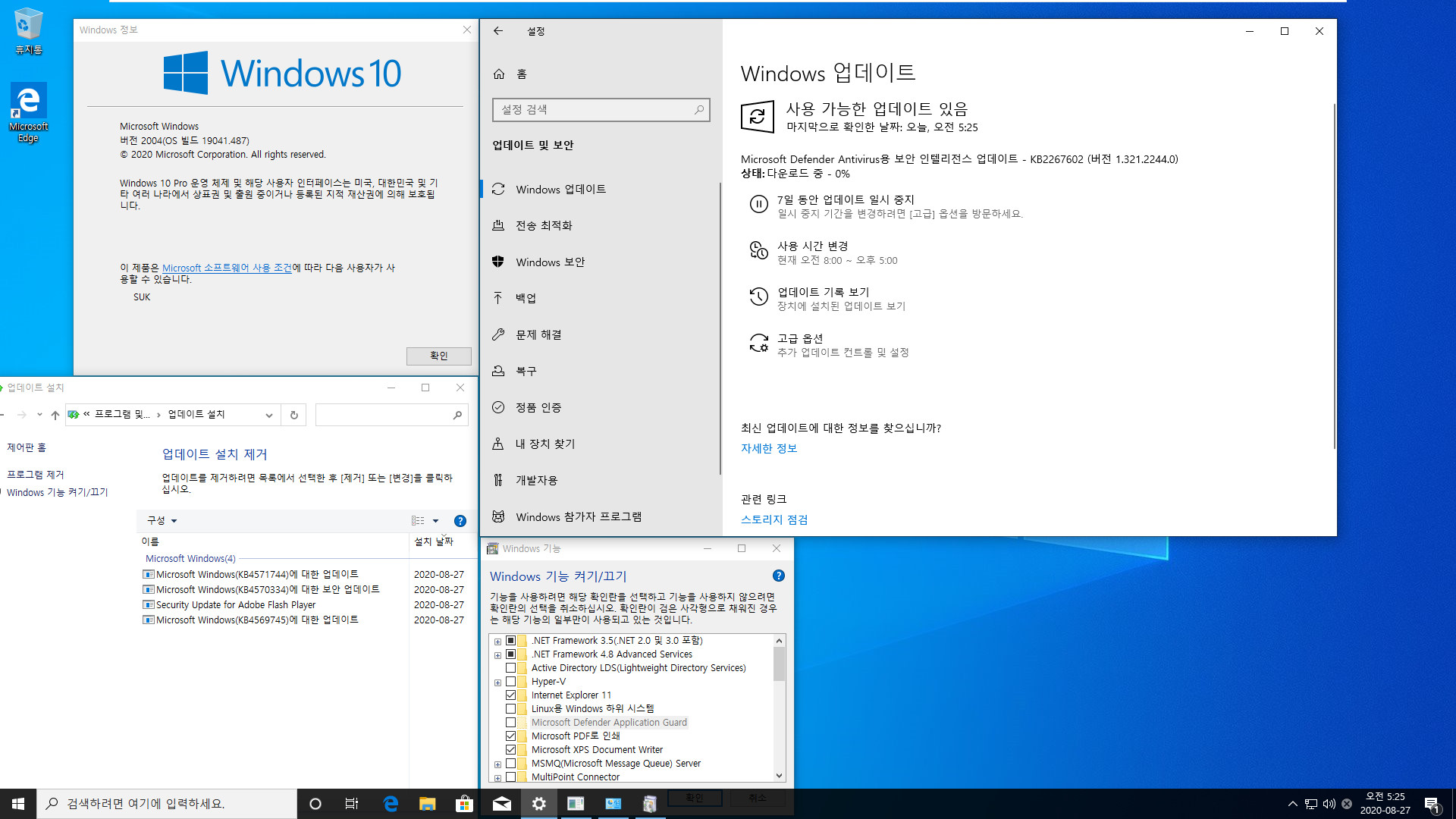Click help icon in 업데이트 설치 toolbar
This screenshot has width=1456, height=819.
(x=460, y=521)
